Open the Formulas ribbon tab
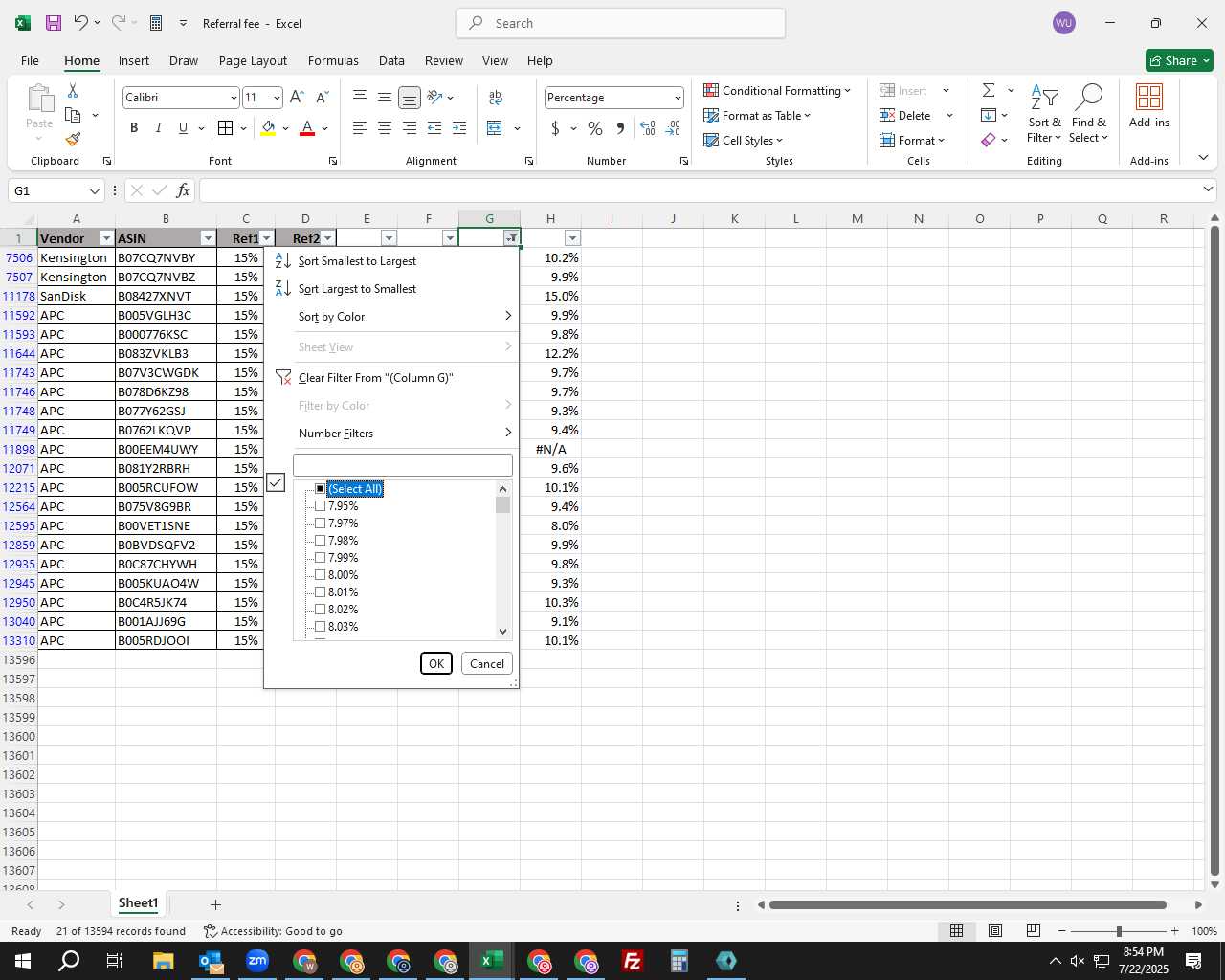 333,60
